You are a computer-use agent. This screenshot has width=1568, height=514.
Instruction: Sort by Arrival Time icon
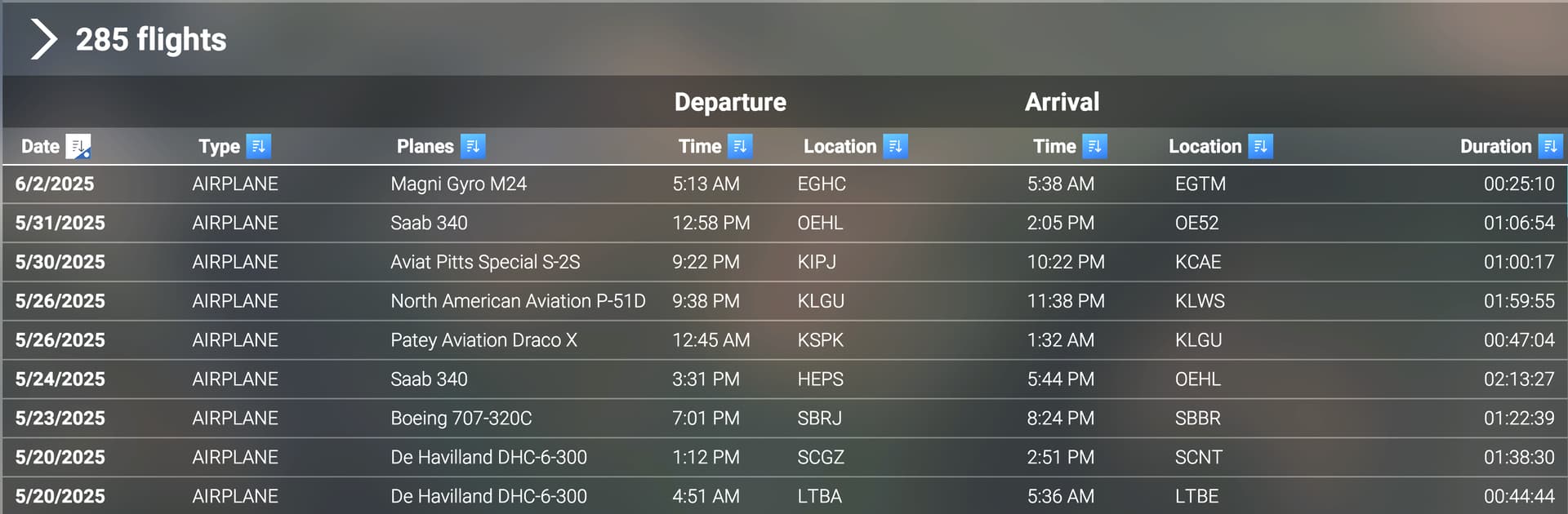click(1095, 146)
